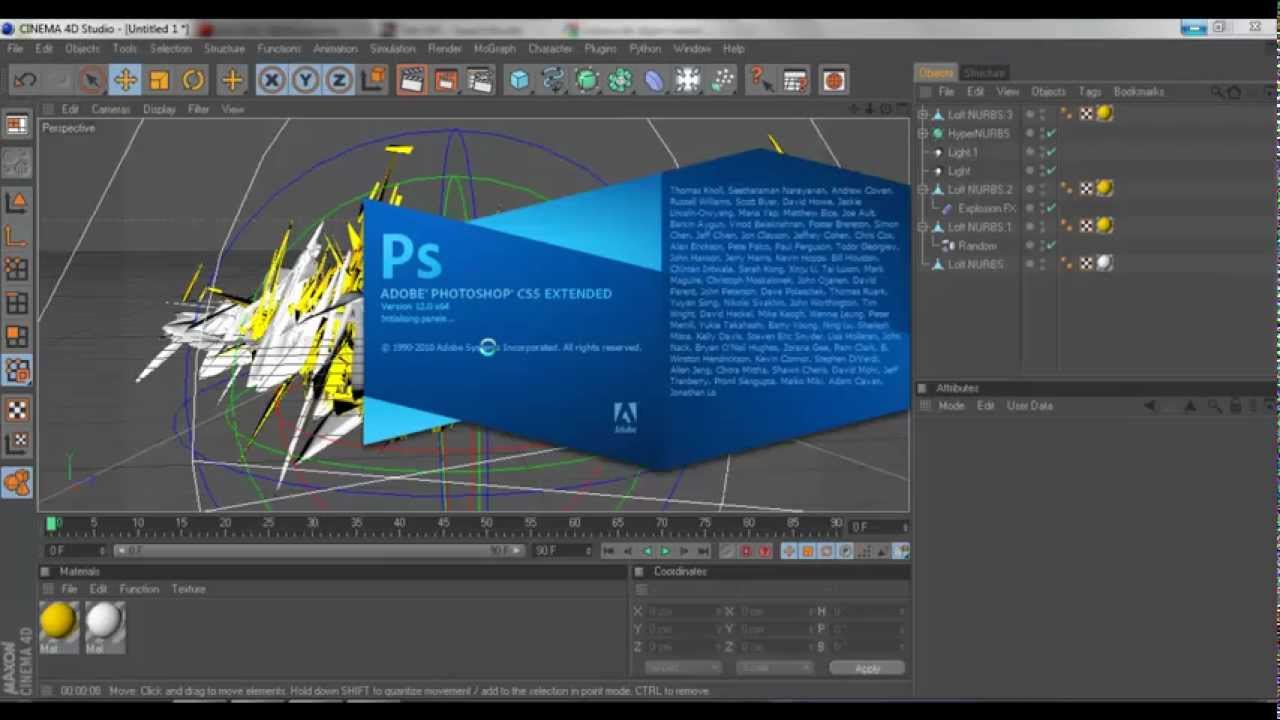Viewport: 1280px width, 720px height.
Task: Select the Use Point Tool sidebar icon
Action: tap(17, 269)
